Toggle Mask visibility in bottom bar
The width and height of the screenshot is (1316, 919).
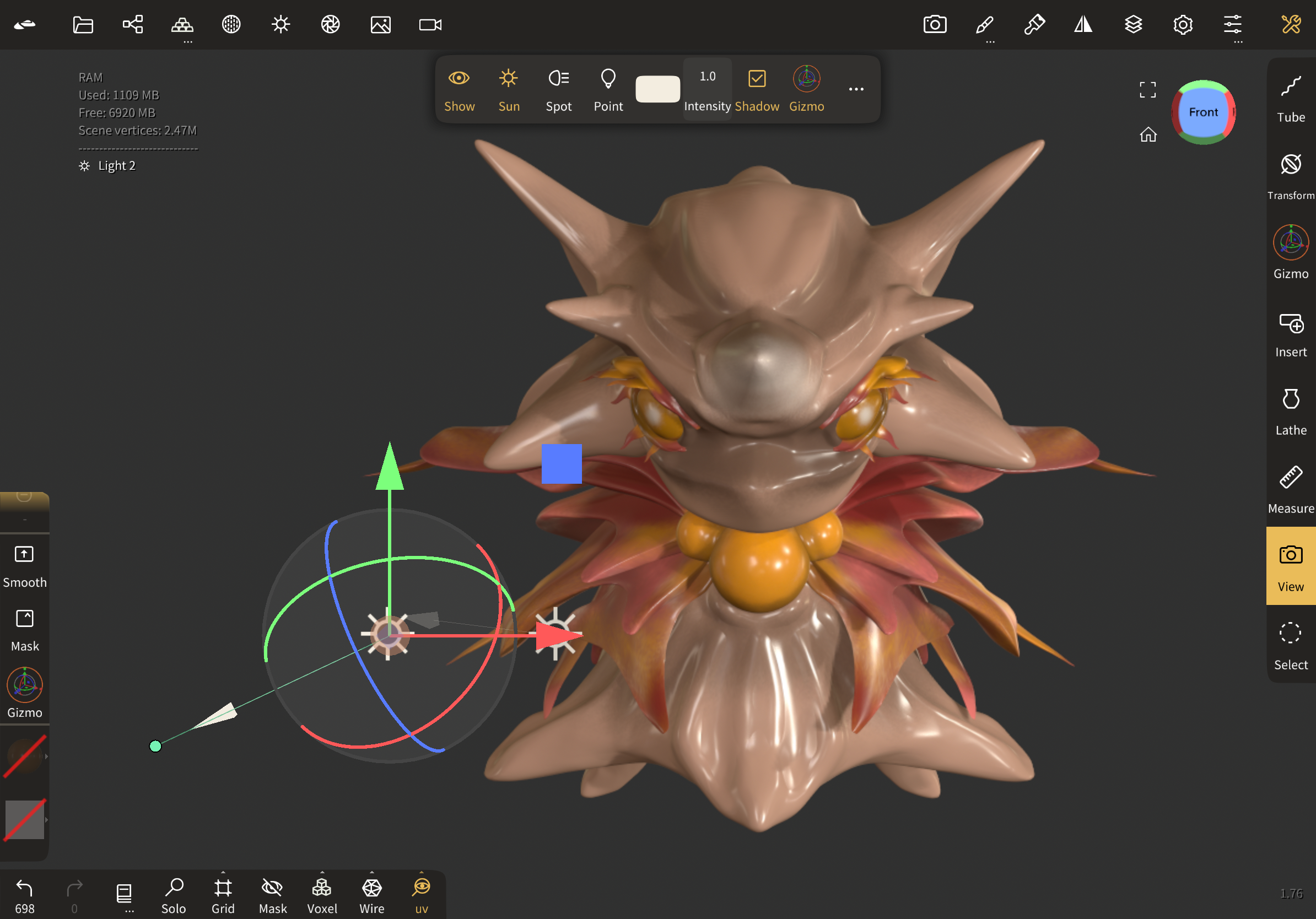click(273, 896)
